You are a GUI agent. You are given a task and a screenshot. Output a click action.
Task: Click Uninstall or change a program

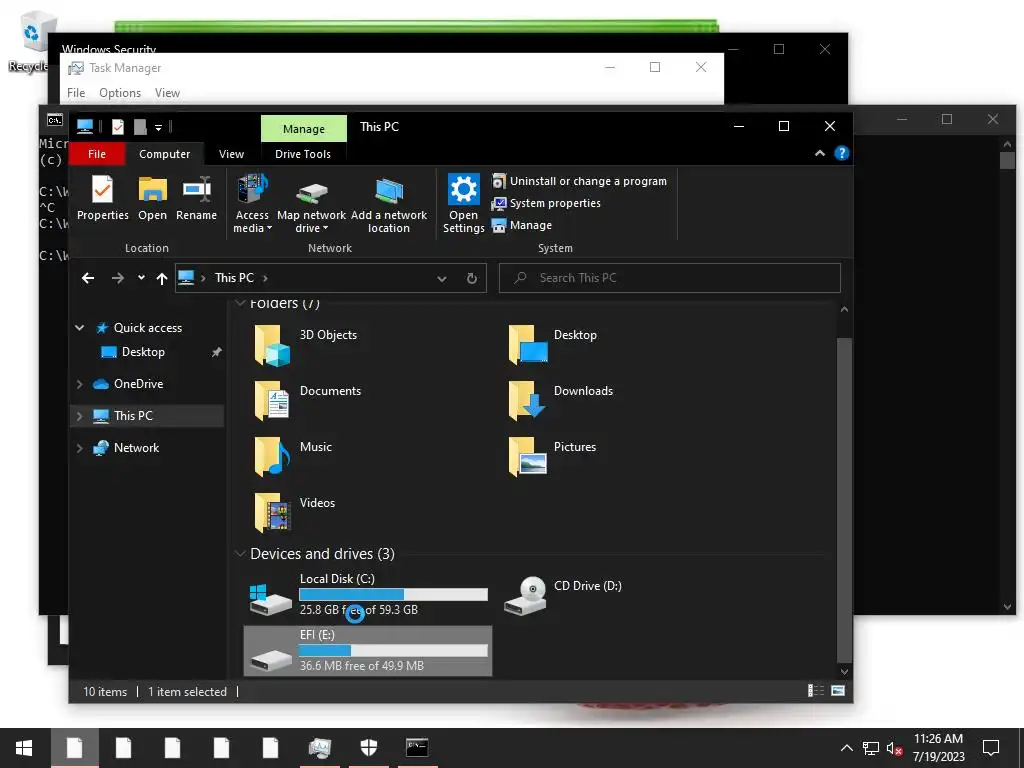[580, 181]
